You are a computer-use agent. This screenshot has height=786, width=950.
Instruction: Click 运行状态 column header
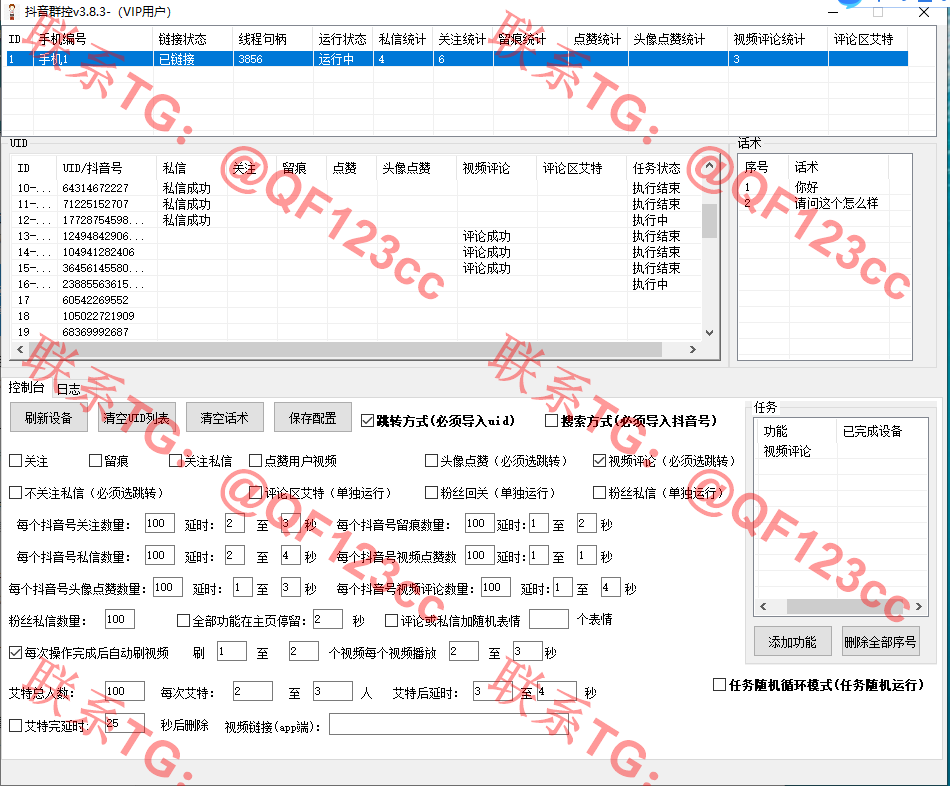tap(343, 39)
